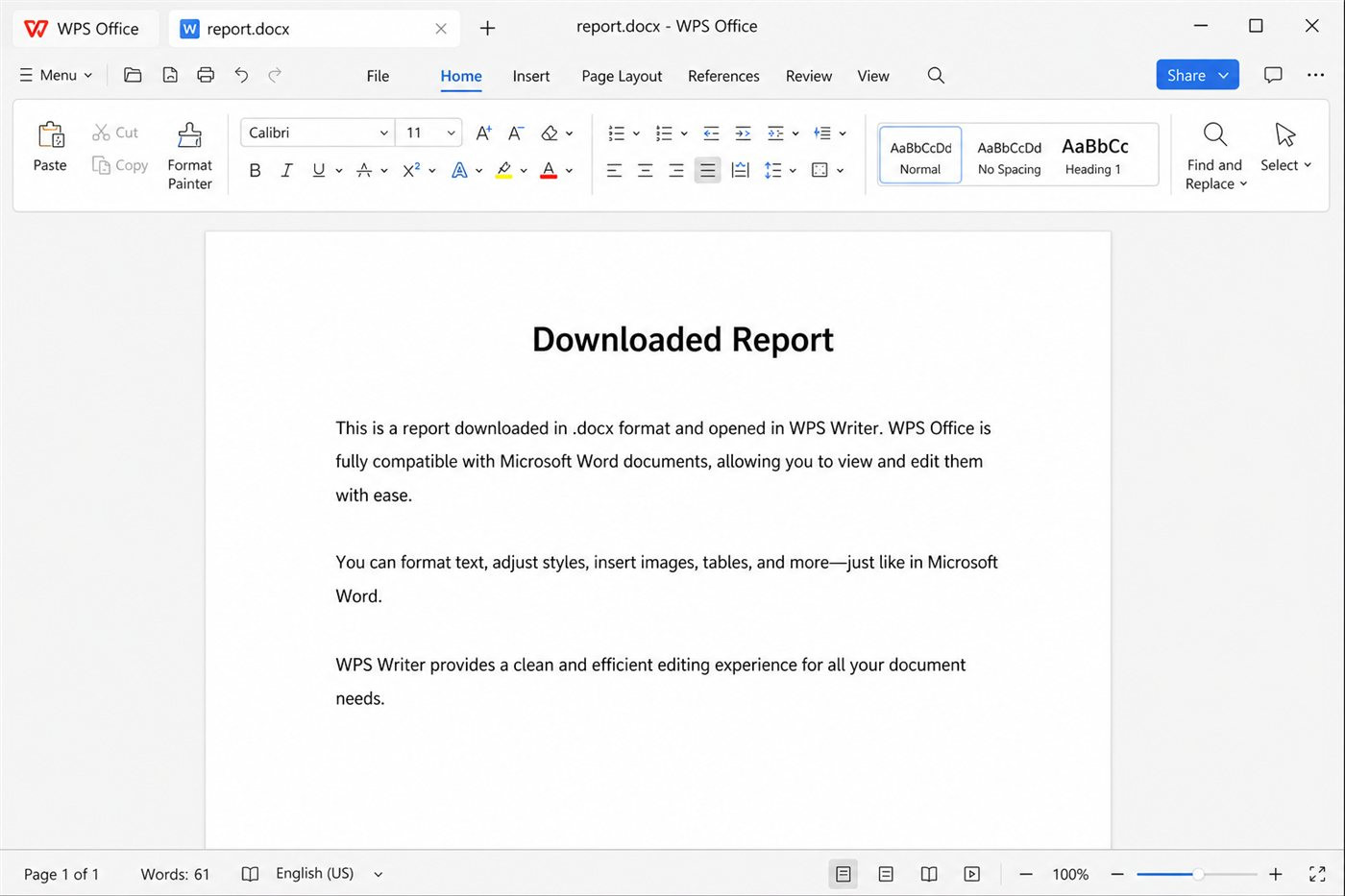Toggle Italic formatting
The image size is (1345, 896).
click(286, 170)
